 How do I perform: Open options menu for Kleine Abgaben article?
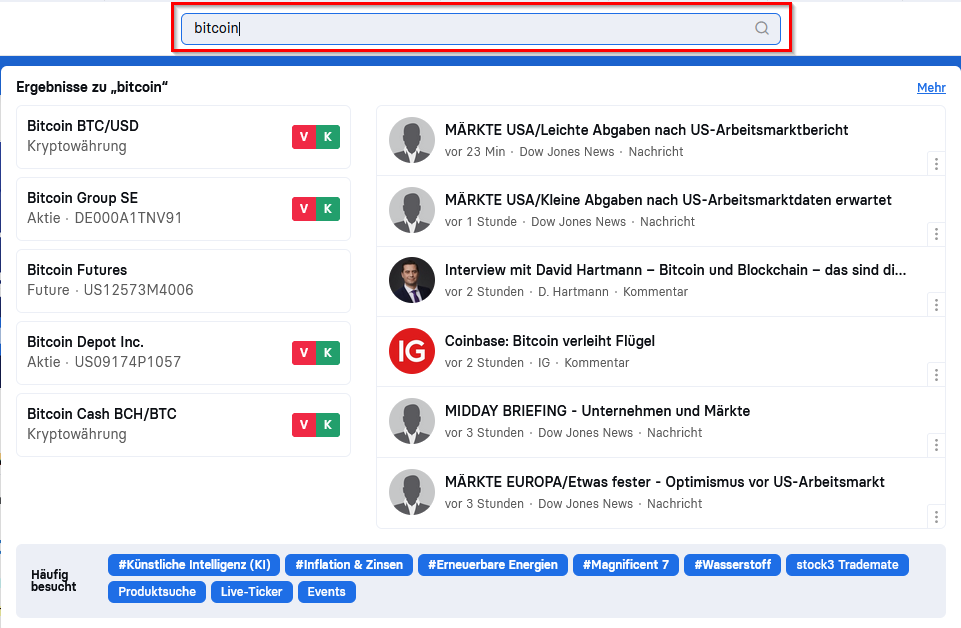click(x=936, y=234)
